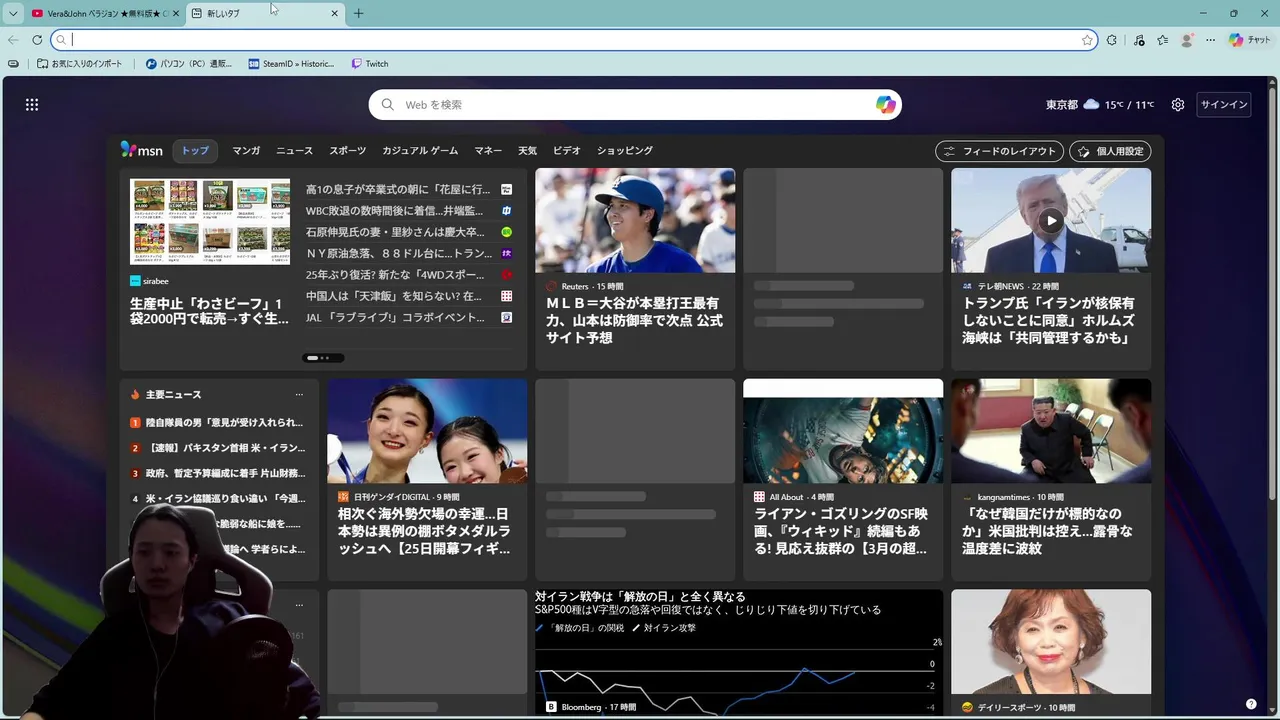Open わさビーフ article thumbnail

(210, 222)
